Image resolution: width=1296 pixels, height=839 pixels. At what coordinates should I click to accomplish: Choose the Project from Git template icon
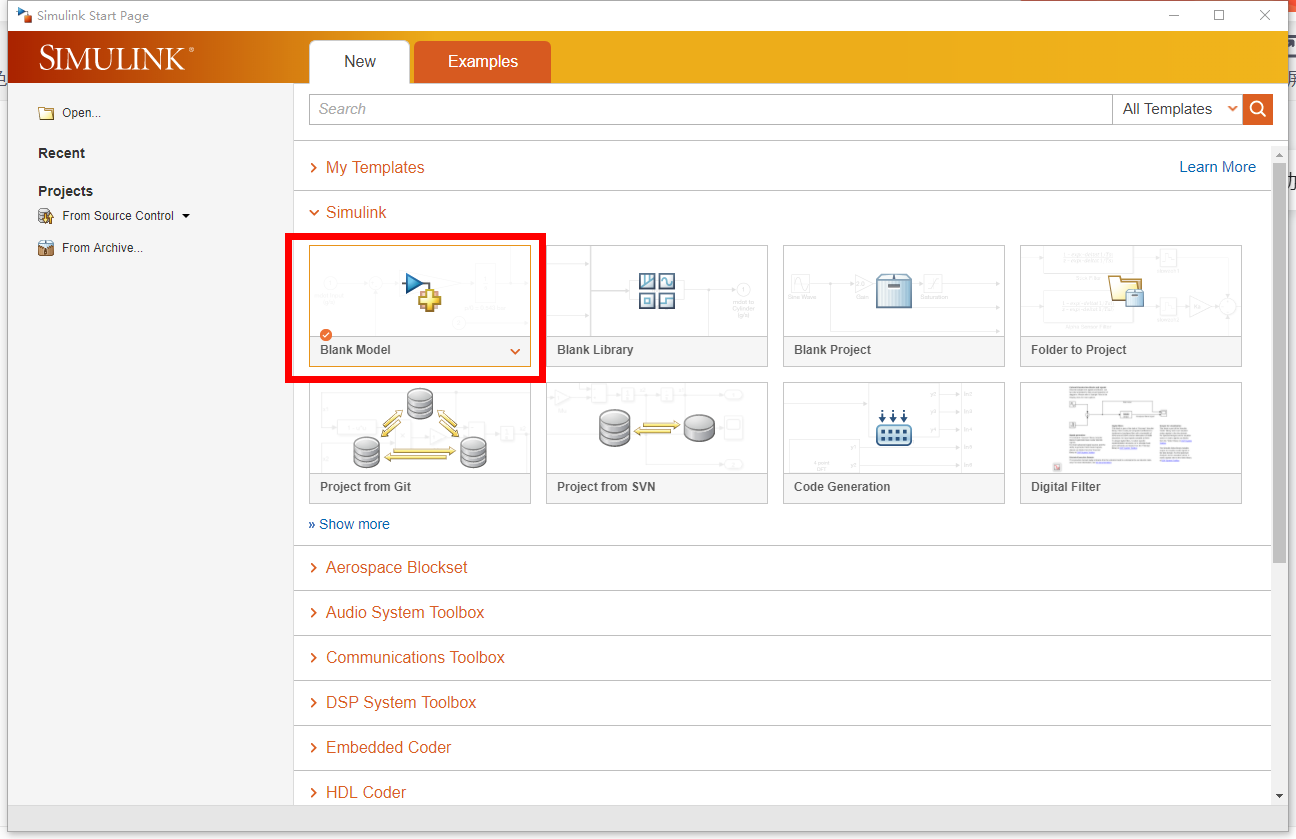coord(420,428)
